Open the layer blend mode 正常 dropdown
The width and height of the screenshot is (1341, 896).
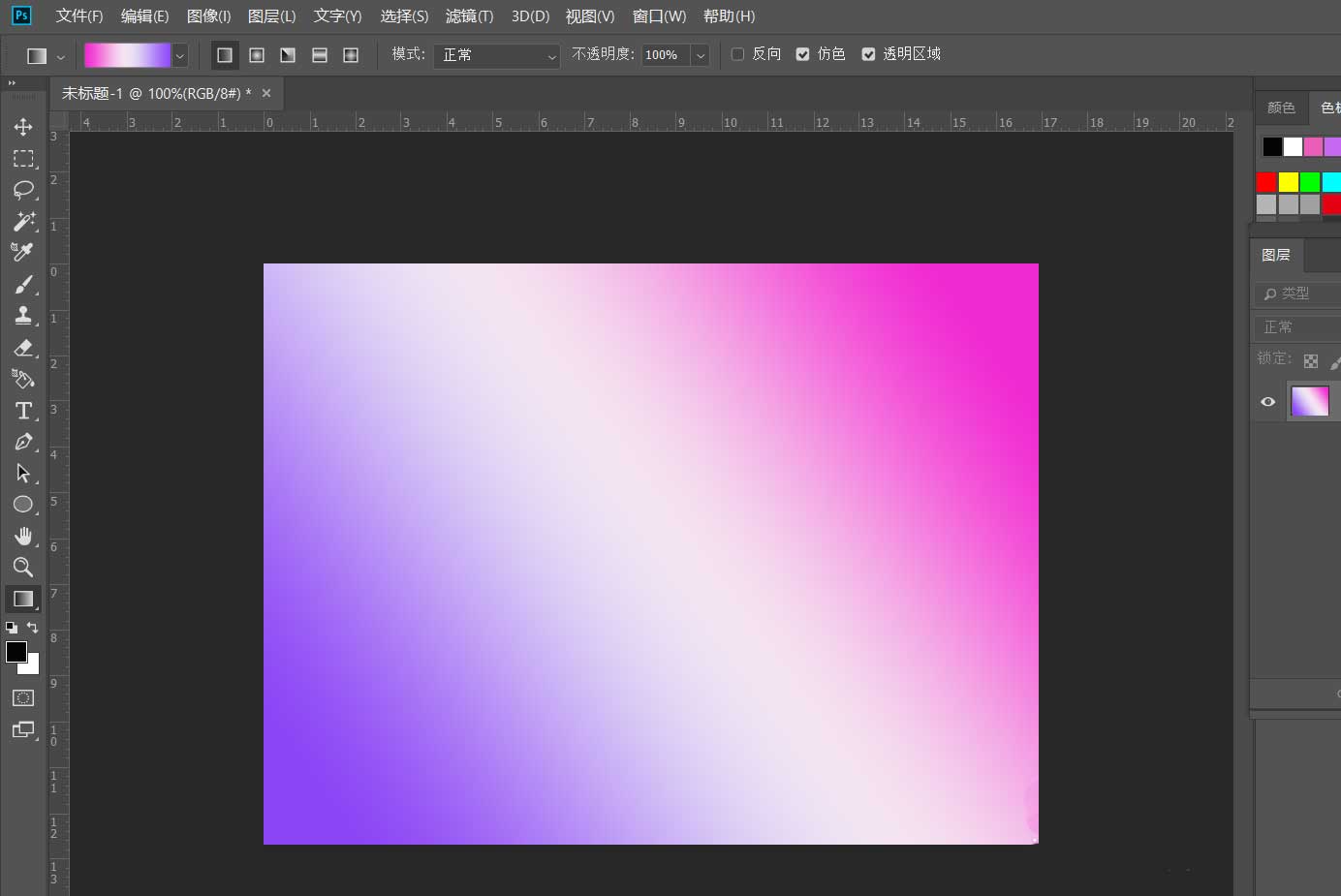(x=1297, y=326)
